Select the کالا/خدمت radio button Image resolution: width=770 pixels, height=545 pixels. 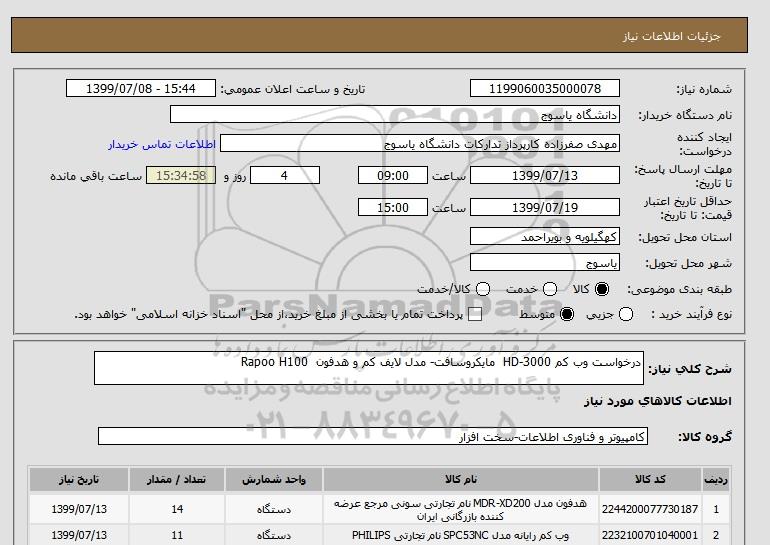click(x=483, y=289)
